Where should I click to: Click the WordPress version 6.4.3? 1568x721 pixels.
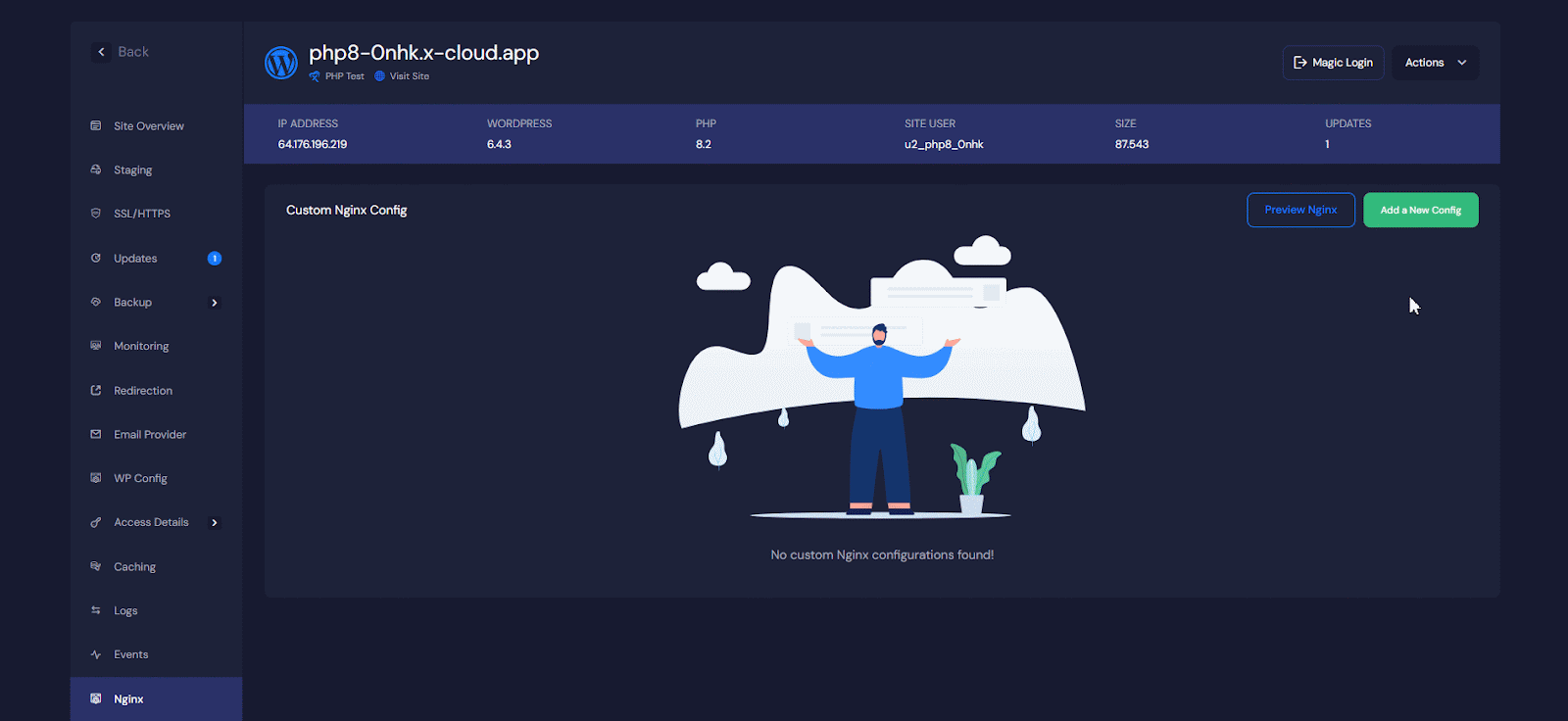coord(499,144)
